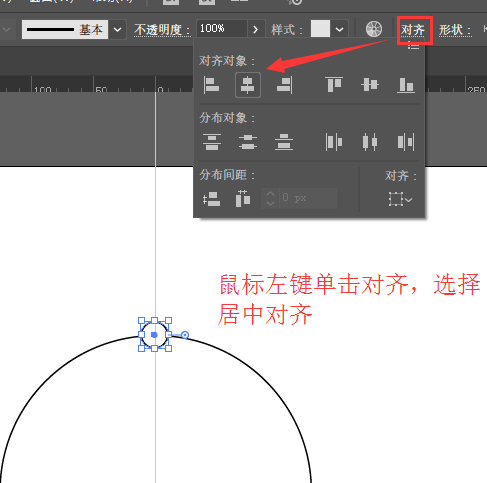Click horizontal distribute center icon
This screenshot has height=483, width=487.
(x=370, y=142)
